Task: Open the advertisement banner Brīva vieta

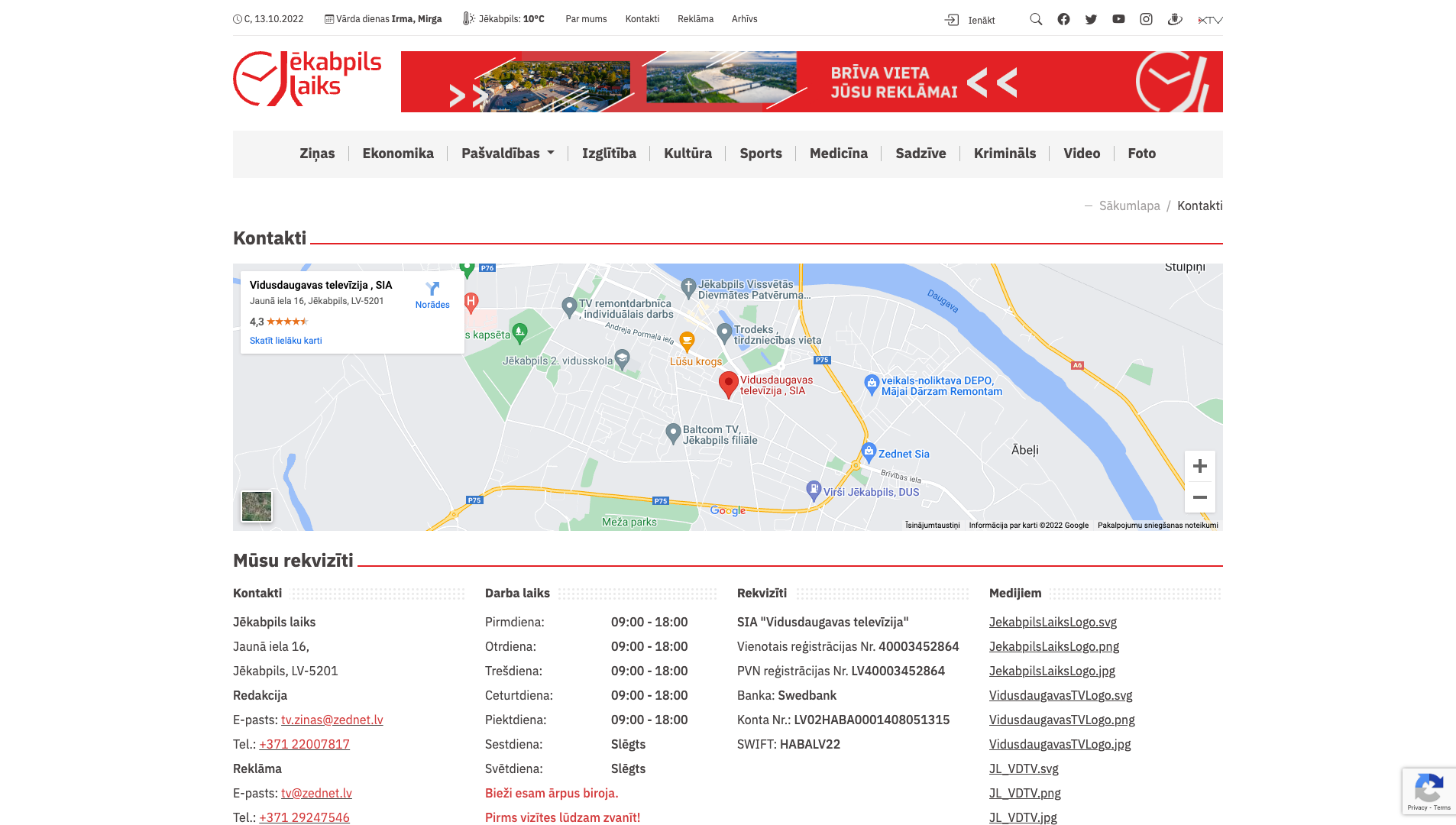Action: click(811, 82)
